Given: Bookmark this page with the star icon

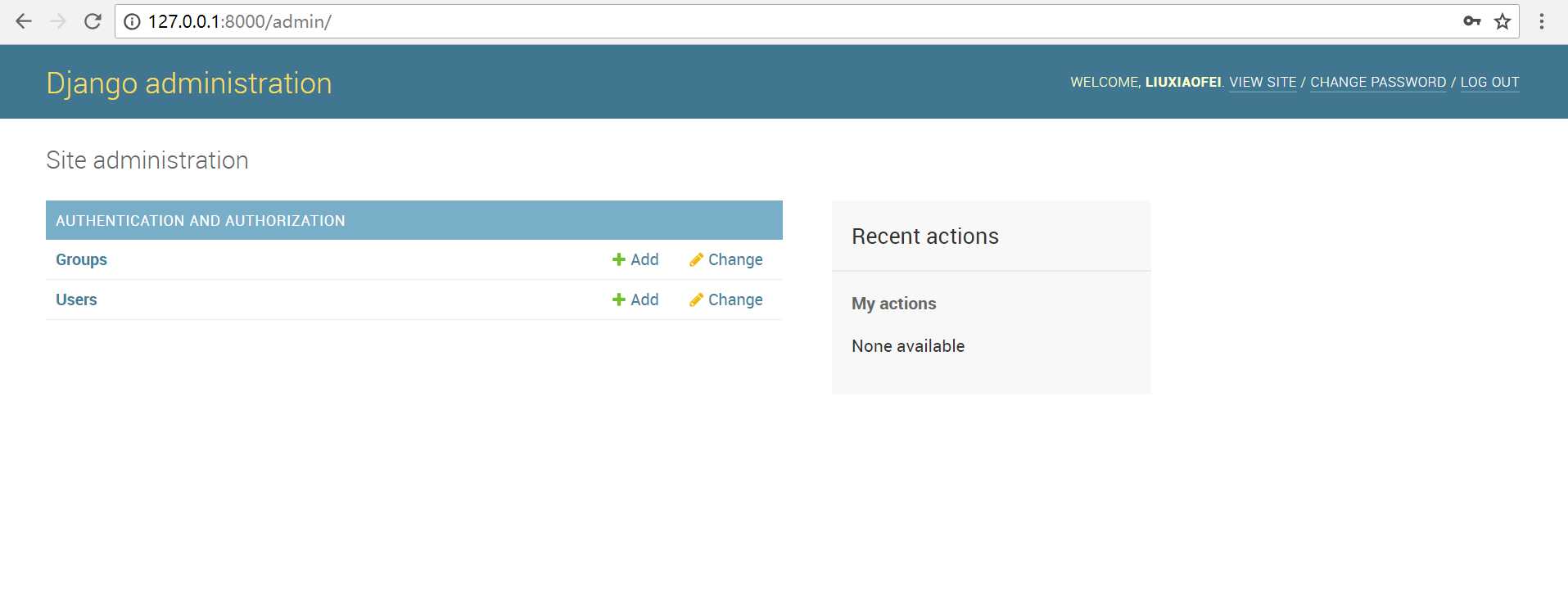Looking at the screenshot, I should click(x=1502, y=21).
